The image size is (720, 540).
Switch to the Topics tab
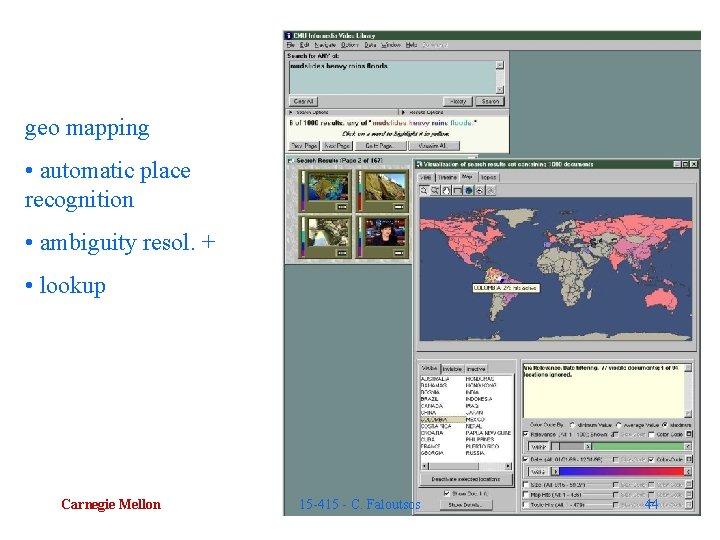489,177
